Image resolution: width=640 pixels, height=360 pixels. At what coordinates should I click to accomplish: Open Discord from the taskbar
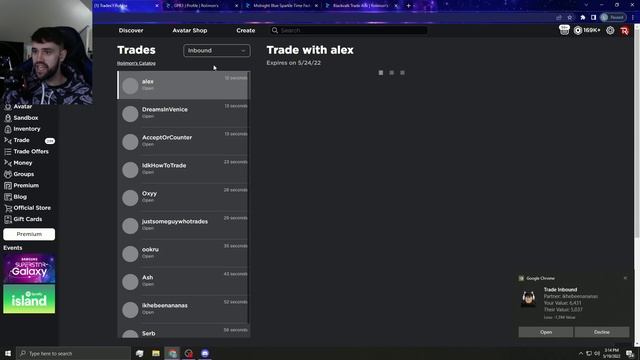click(205, 353)
